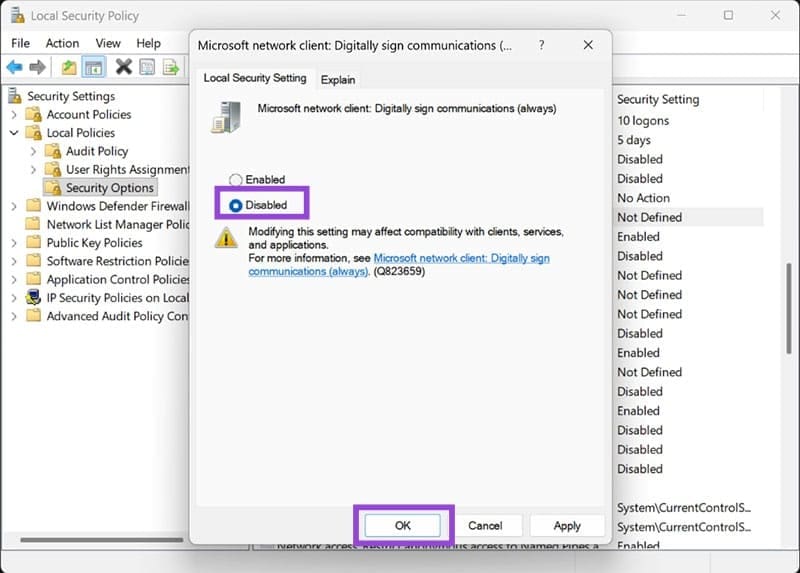Toggle the Show/Hide console tree icon

tap(93, 67)
